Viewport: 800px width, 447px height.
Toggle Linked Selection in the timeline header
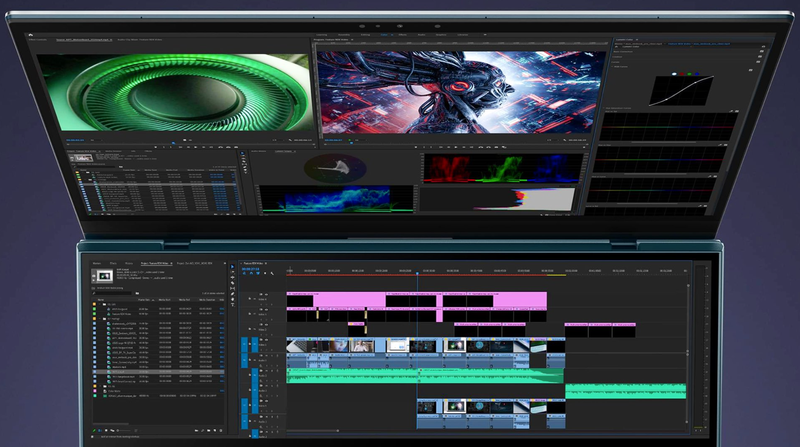[258, 273]
